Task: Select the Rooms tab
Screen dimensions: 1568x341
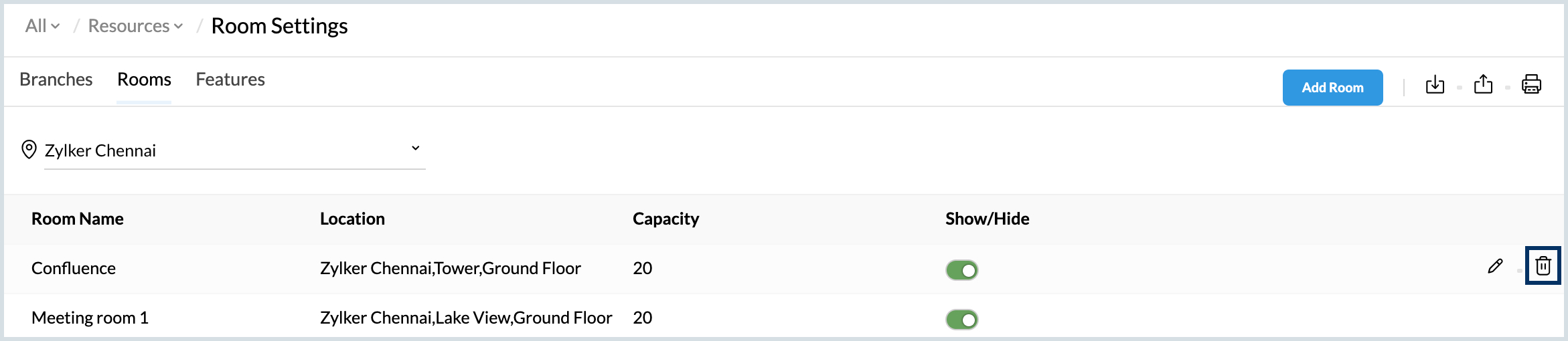Action: click(x=144, y=80)
